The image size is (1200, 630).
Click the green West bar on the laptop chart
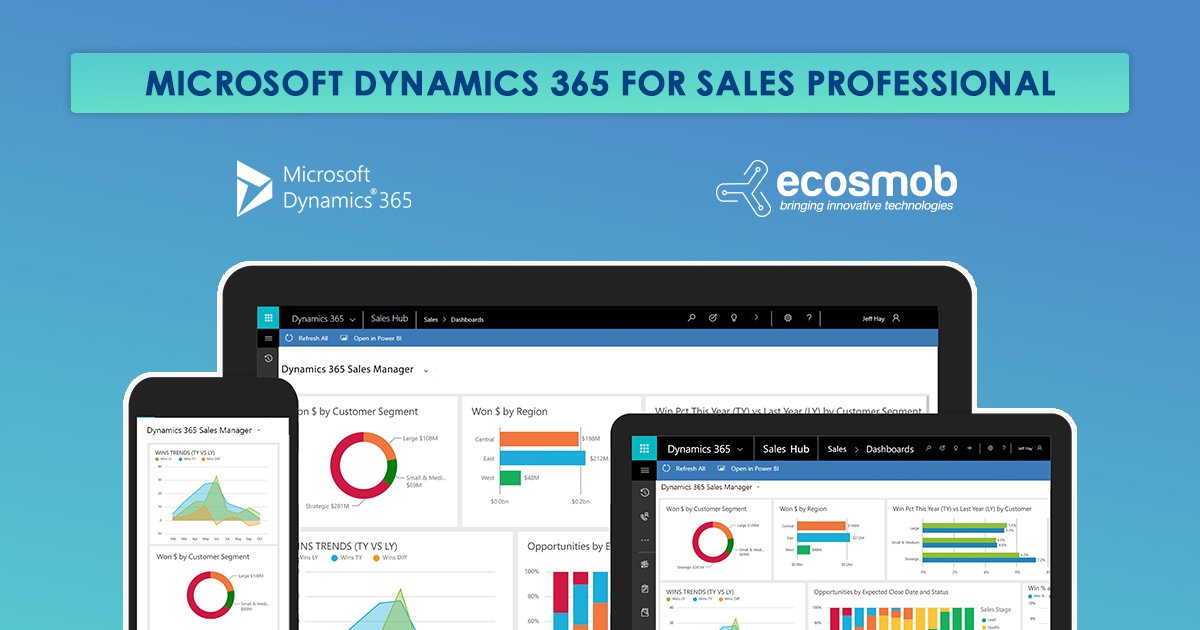pyautogui.click(x=510, y=477)
